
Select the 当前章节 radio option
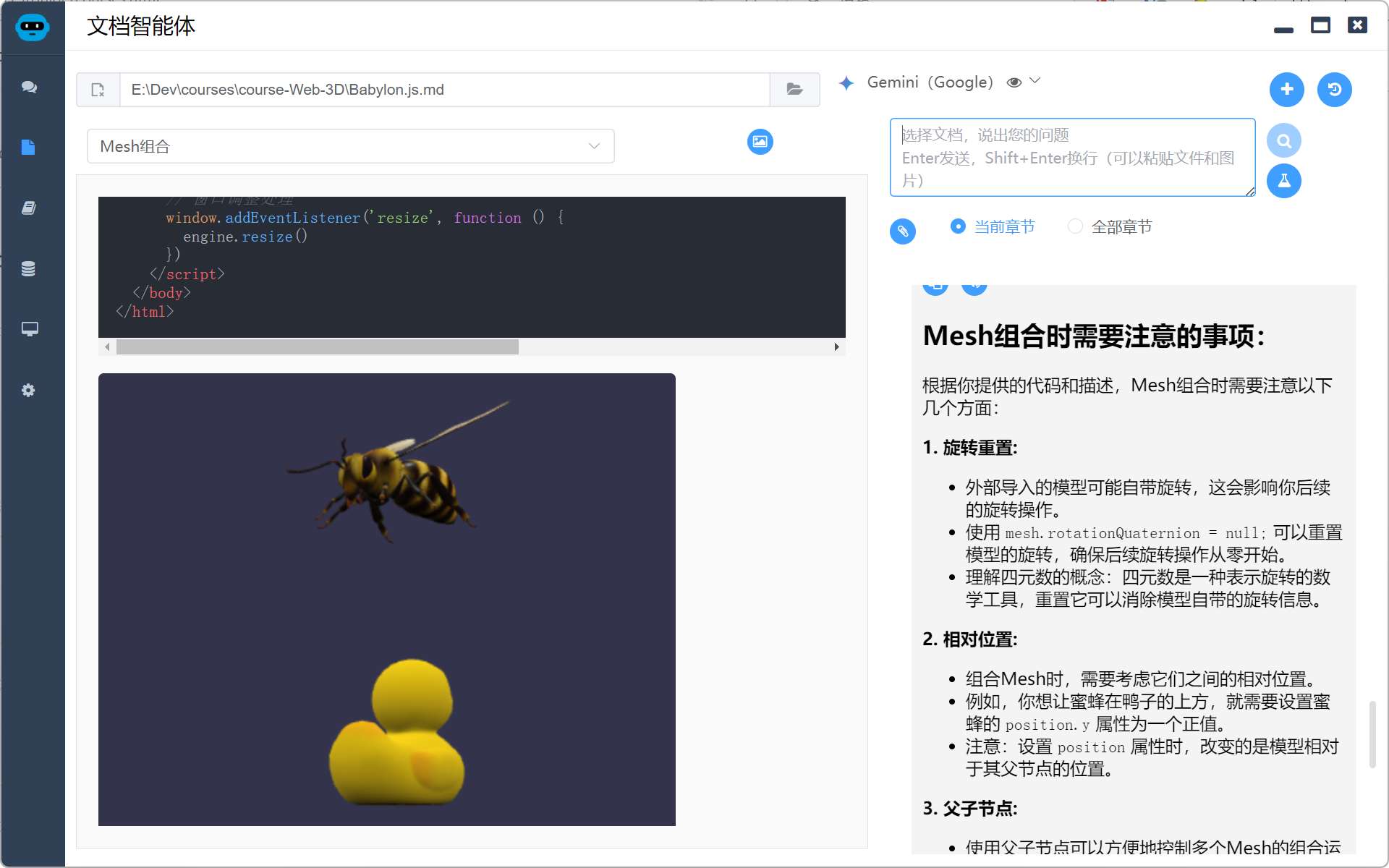click(x=993, y=227)
